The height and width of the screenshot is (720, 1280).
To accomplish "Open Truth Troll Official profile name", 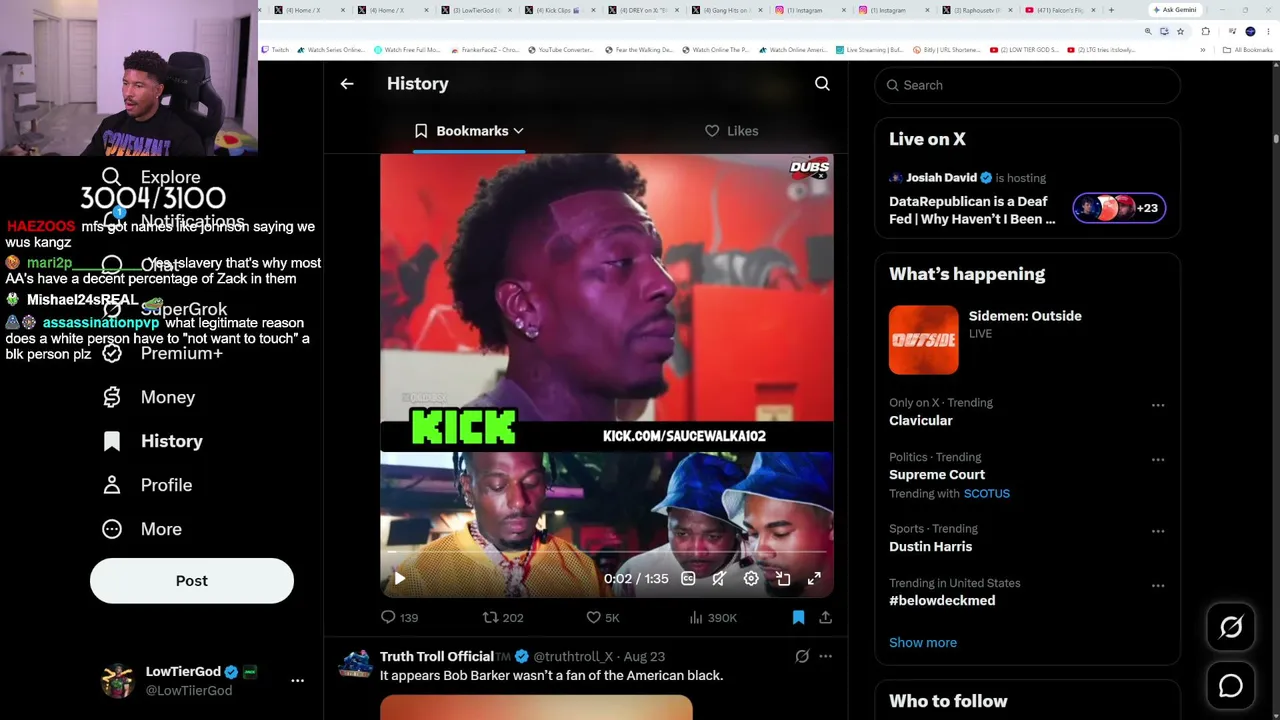I will (x=437, y=656).
